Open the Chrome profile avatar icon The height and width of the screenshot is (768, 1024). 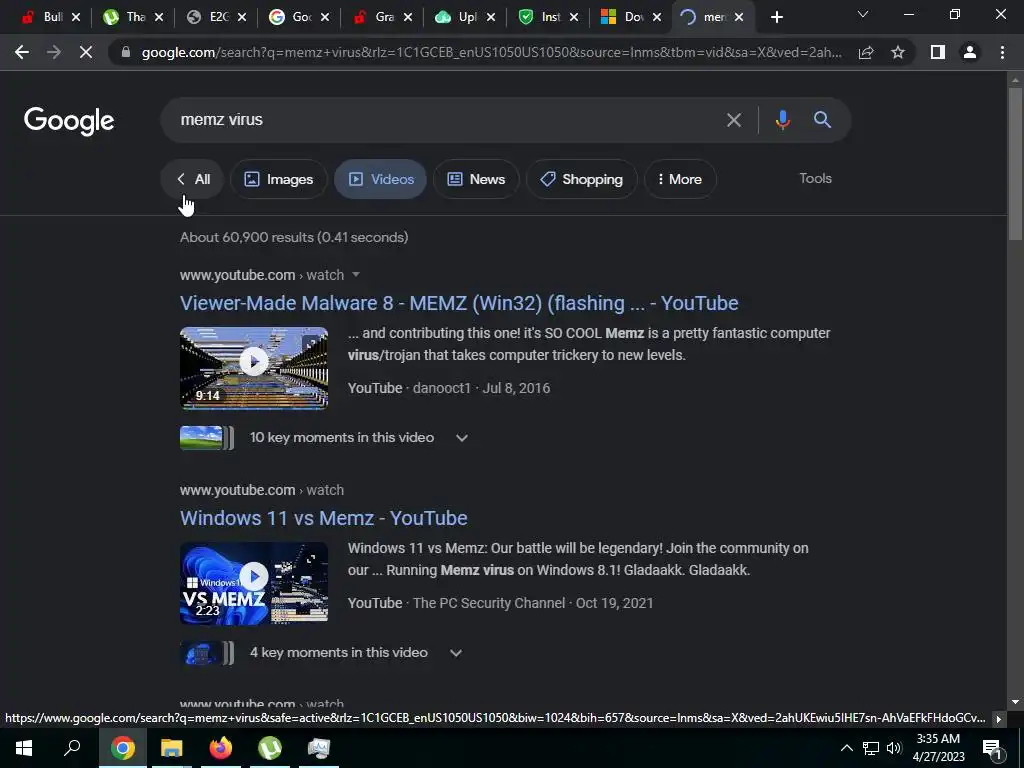tap(970, 52)
